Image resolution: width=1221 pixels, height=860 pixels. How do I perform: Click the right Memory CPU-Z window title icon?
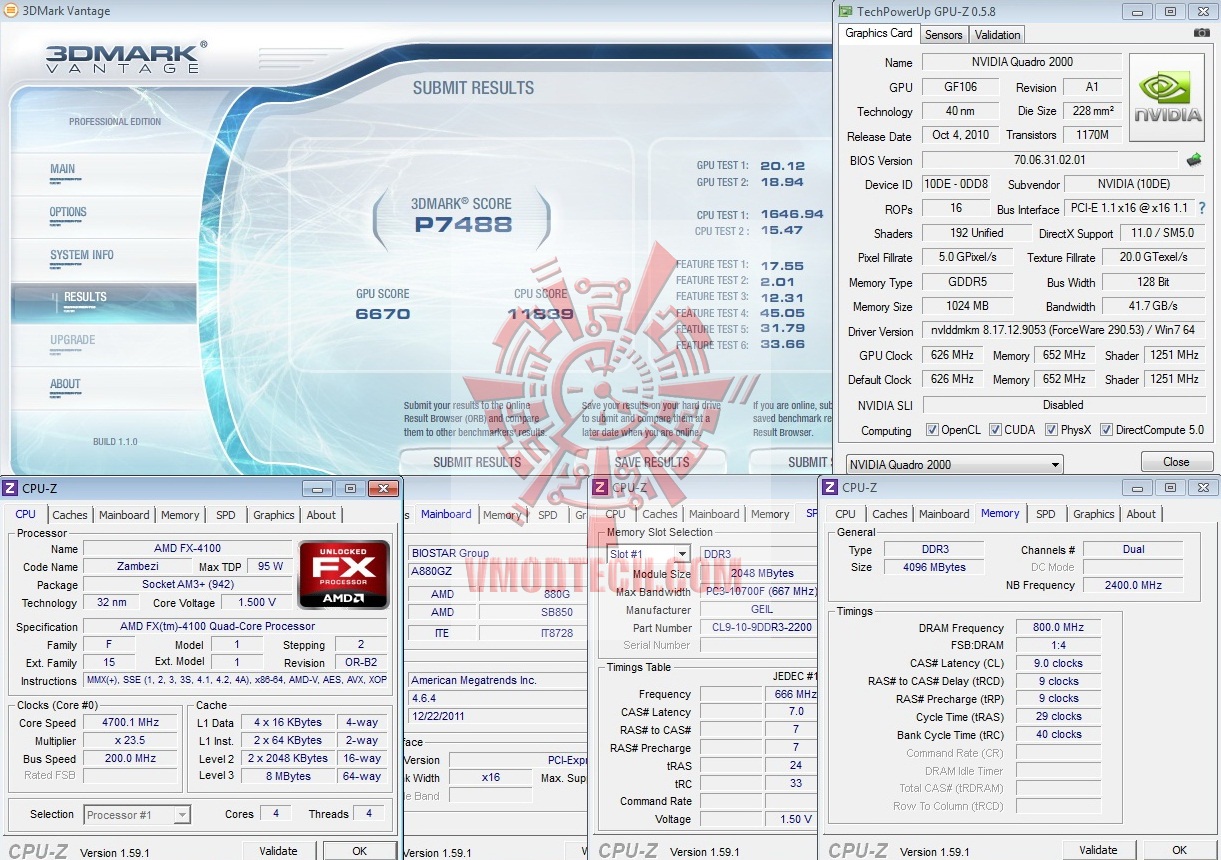[x=830, y=487]
